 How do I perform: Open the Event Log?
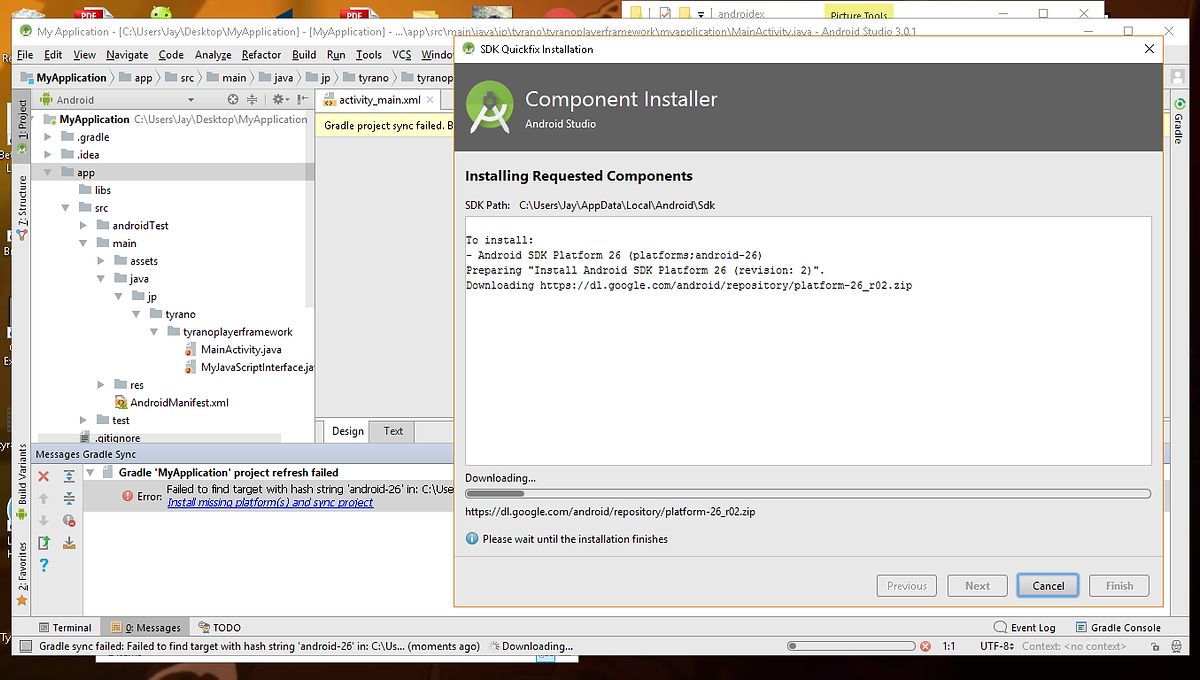tap(1025, 628)
